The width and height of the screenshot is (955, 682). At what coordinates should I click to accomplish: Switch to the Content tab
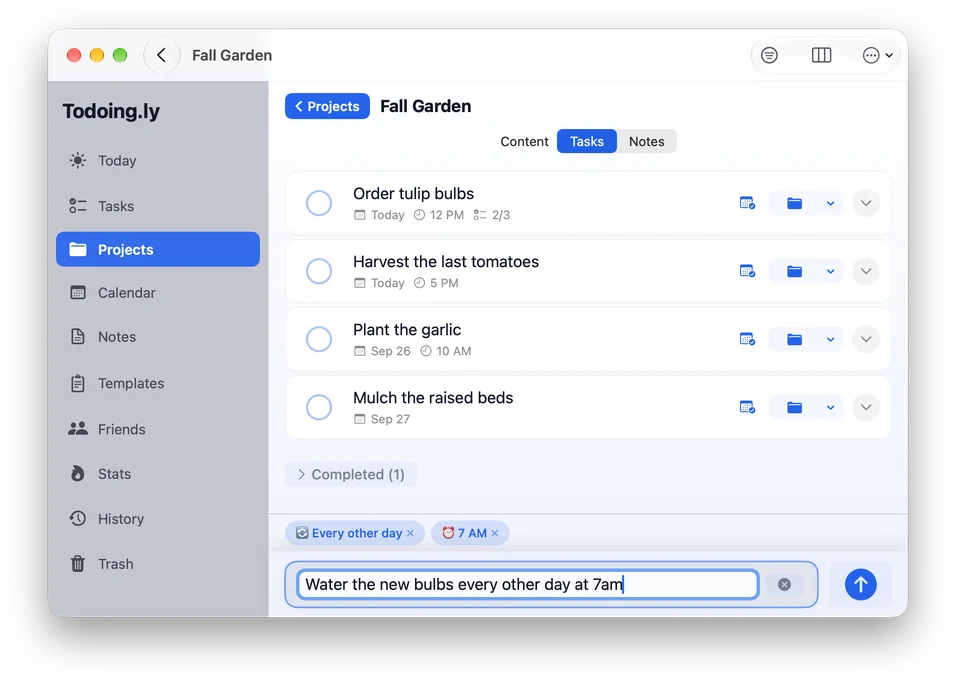[x=524, y=142]
